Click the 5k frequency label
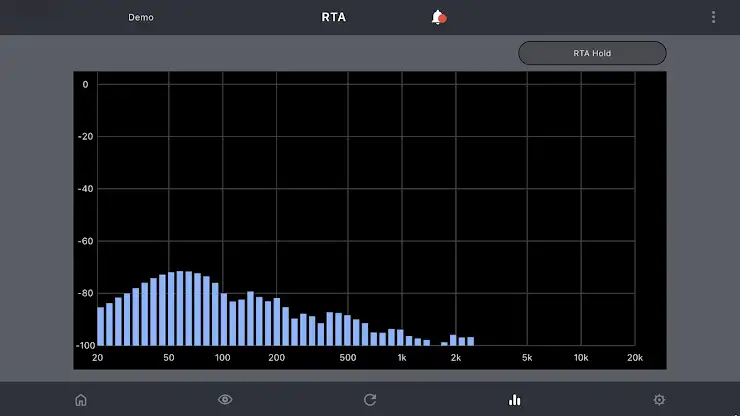The height and width of the screenshot is (416, 740). point(527,358)
